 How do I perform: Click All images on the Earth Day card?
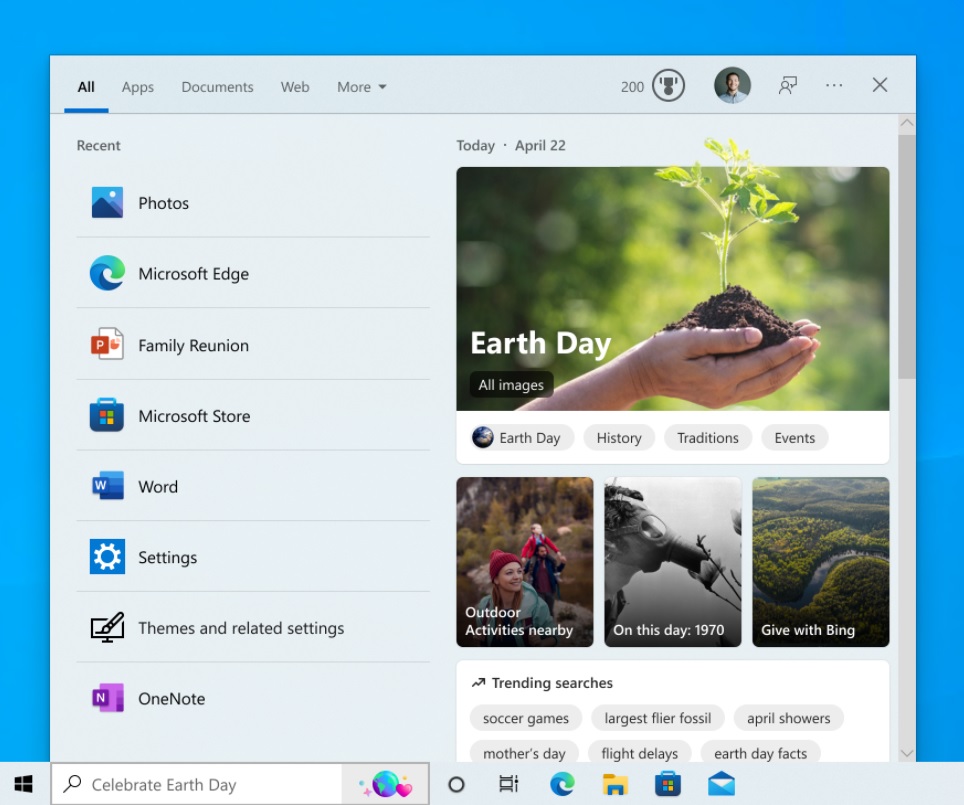[x=510, y=384]
